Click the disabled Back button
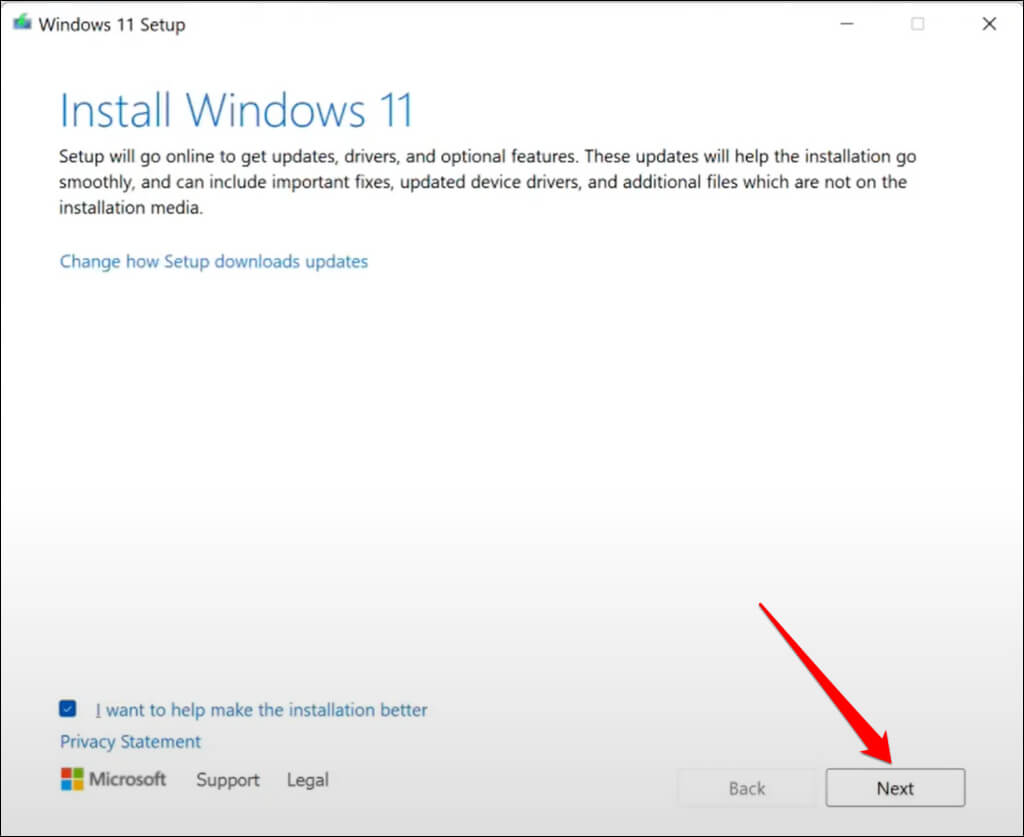1024x837 pixels. point(746,788)
